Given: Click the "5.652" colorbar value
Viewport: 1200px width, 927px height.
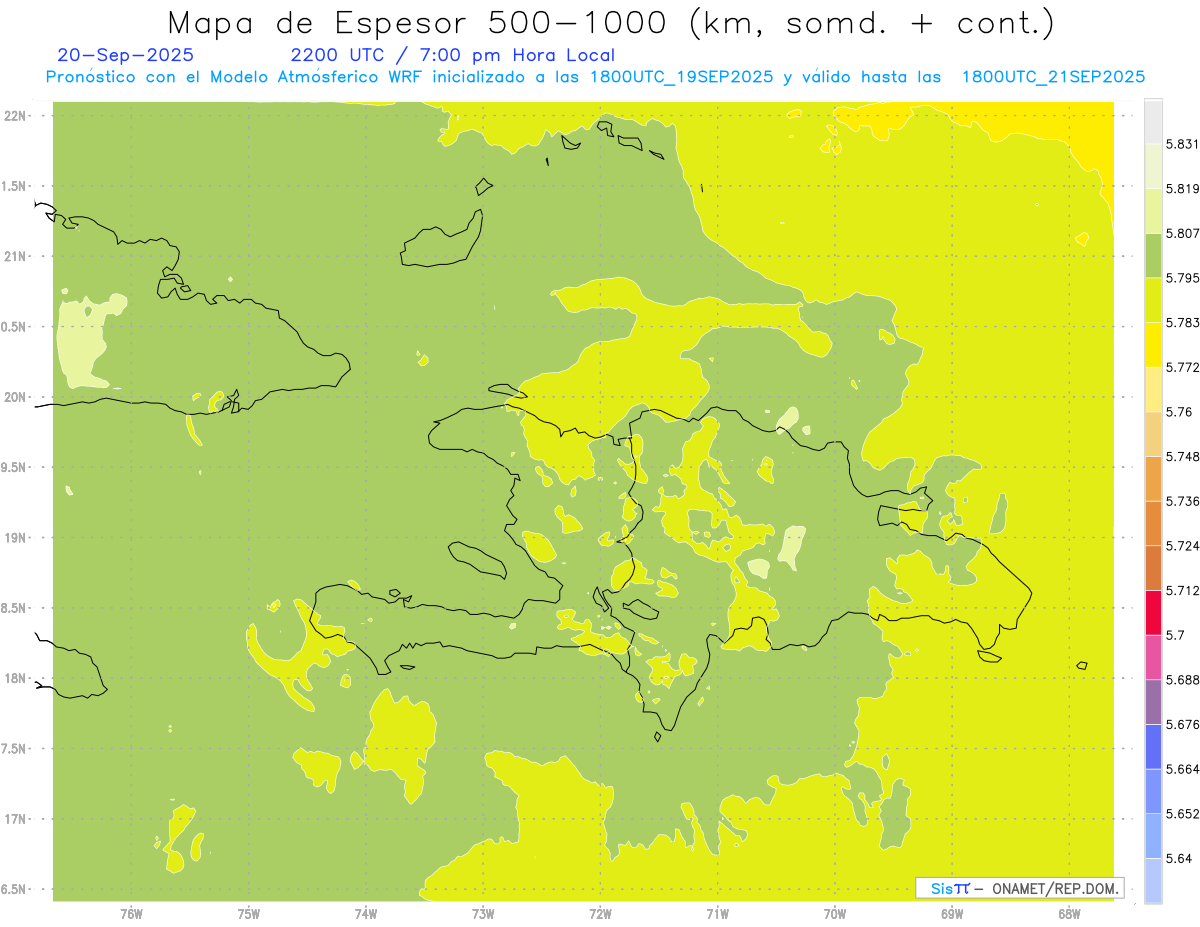Looking at the screenshot, I should (x=1182, y=814).
